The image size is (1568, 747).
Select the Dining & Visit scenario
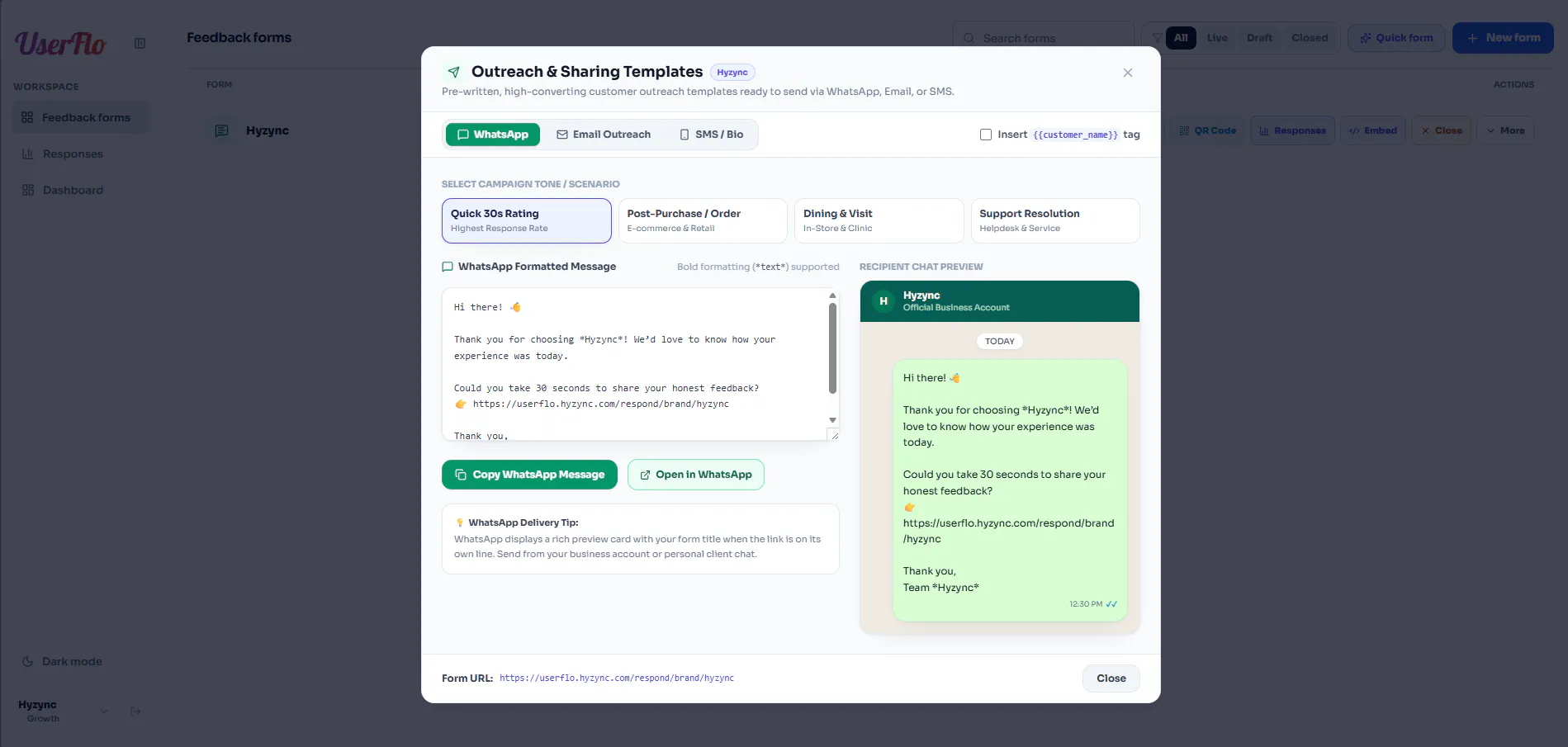(x=879, y=220)
